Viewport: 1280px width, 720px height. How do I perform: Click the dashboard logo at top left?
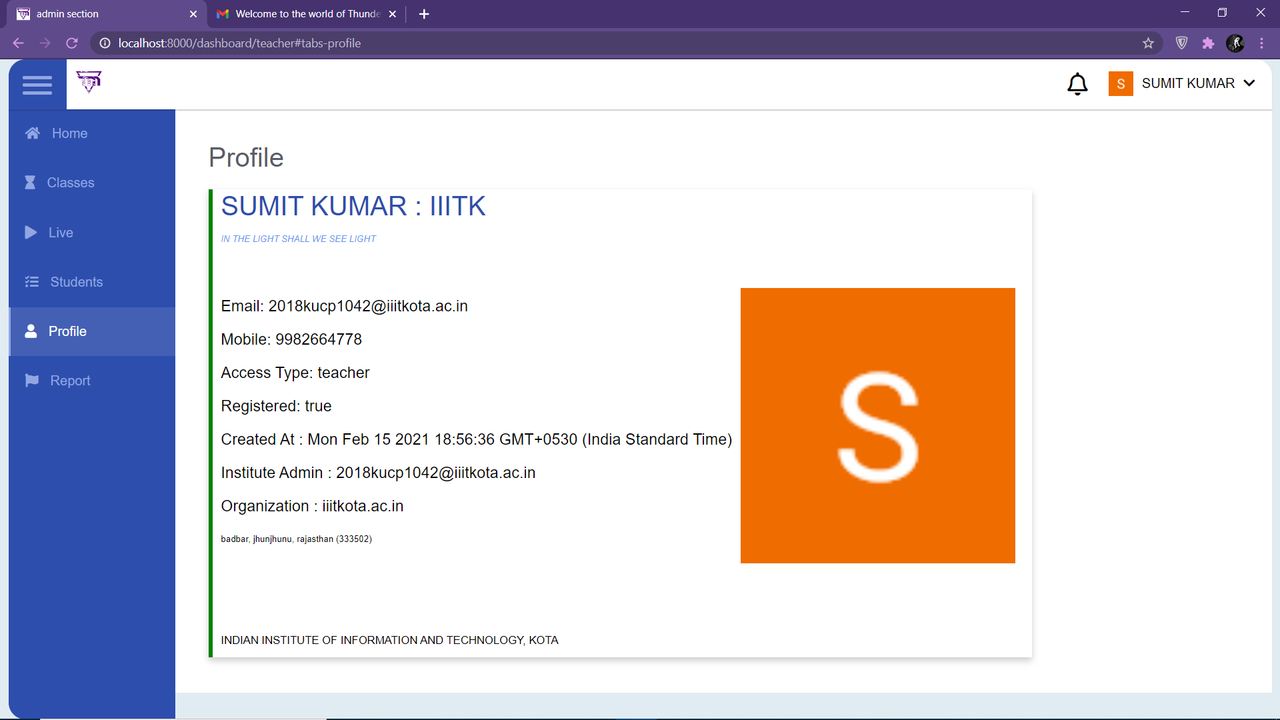(x=88, y=83)
